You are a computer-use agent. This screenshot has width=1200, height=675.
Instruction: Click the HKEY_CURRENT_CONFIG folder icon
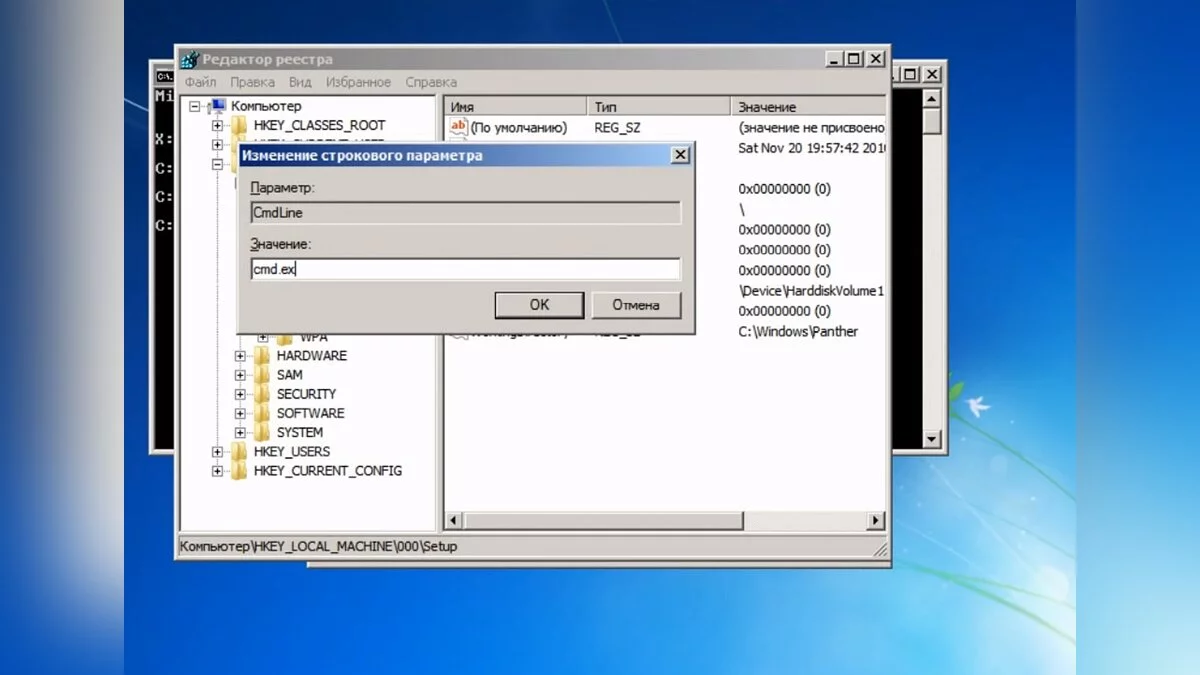238,471
